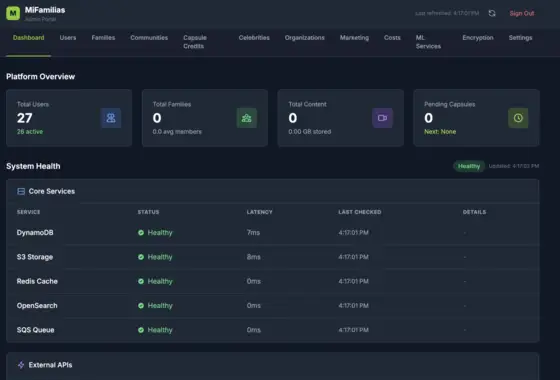Screen dimensions: 560x380
Task: Click the Redis Cache service name
Action: pyautogui.click(x=37, y=281)
